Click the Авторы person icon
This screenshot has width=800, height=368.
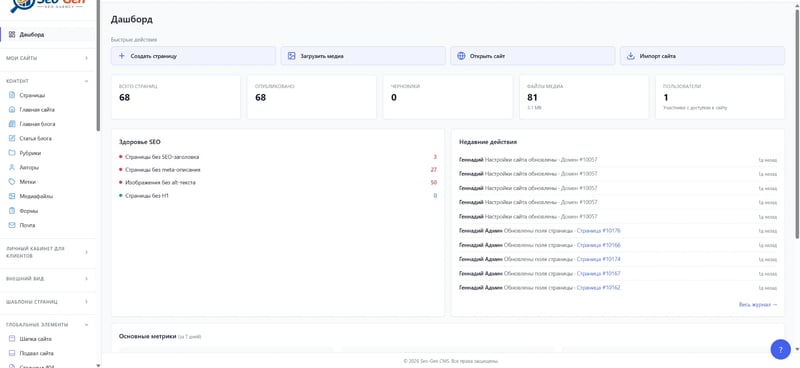(12, 167)
